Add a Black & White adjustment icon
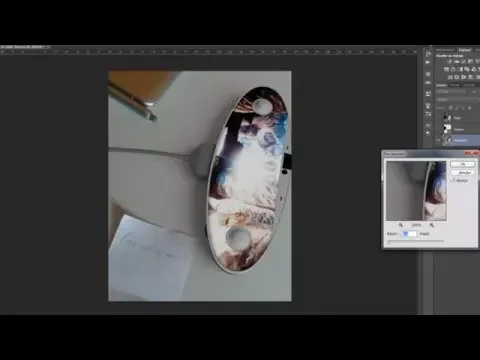This screenshot has height=360, width=480. coord(461,69)
